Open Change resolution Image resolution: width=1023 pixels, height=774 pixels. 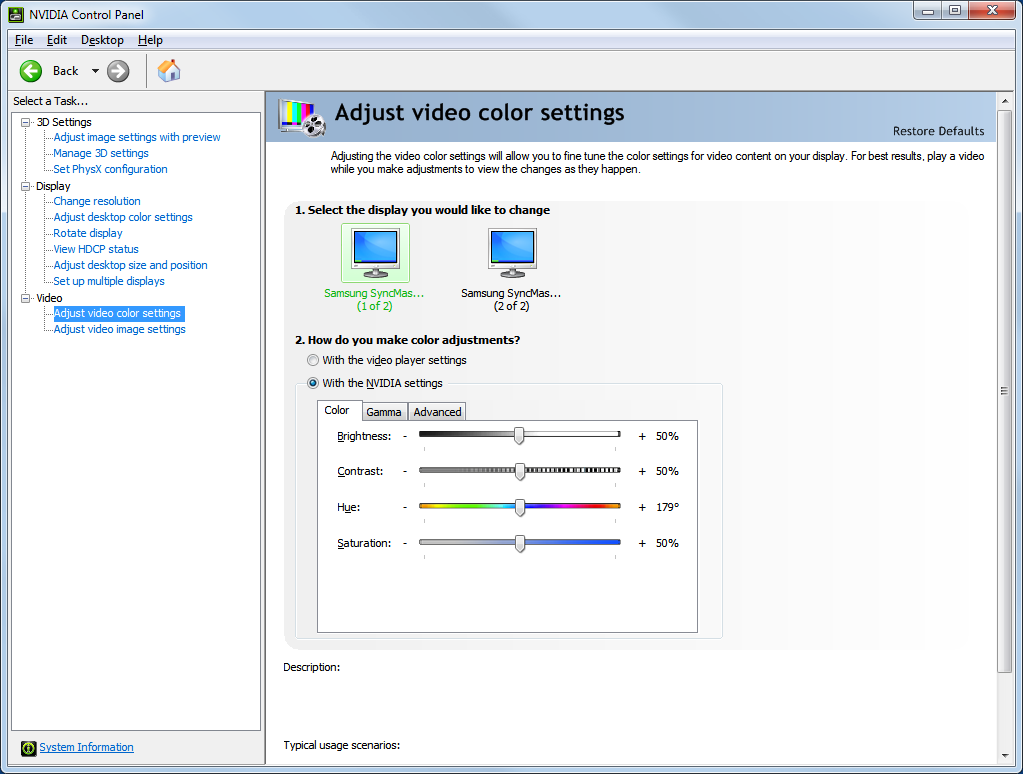97,201
